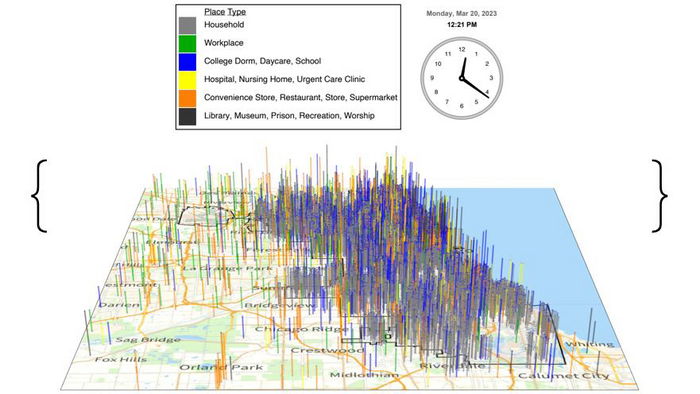Click the date 'Monday, Mar 20, 2023'
Viewport: 700px width, 394px height.
click(x=462, y=13)
